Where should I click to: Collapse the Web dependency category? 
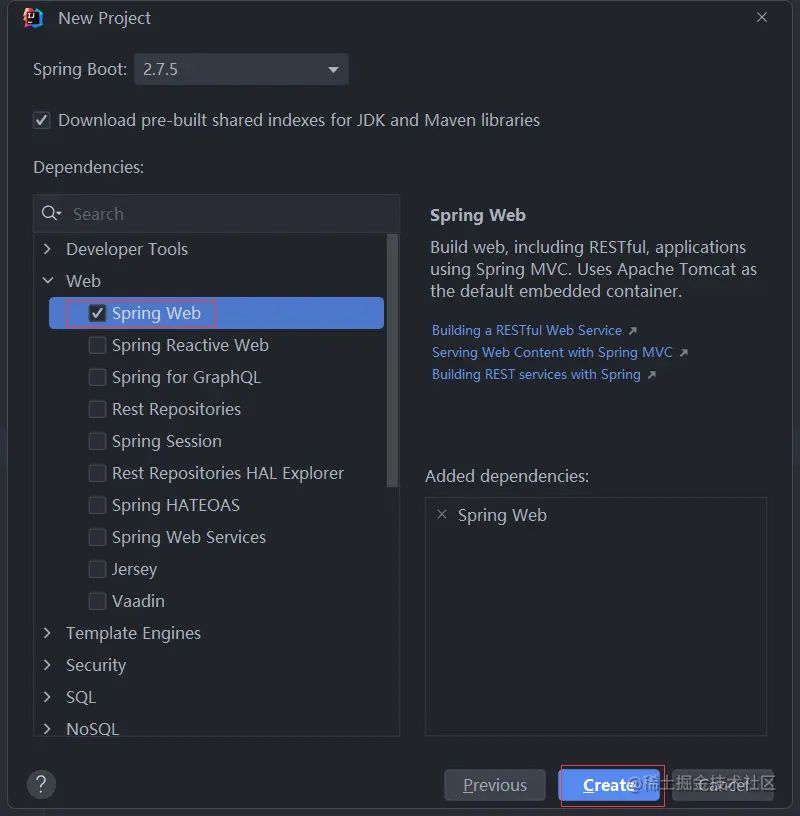tap(47, 281)
